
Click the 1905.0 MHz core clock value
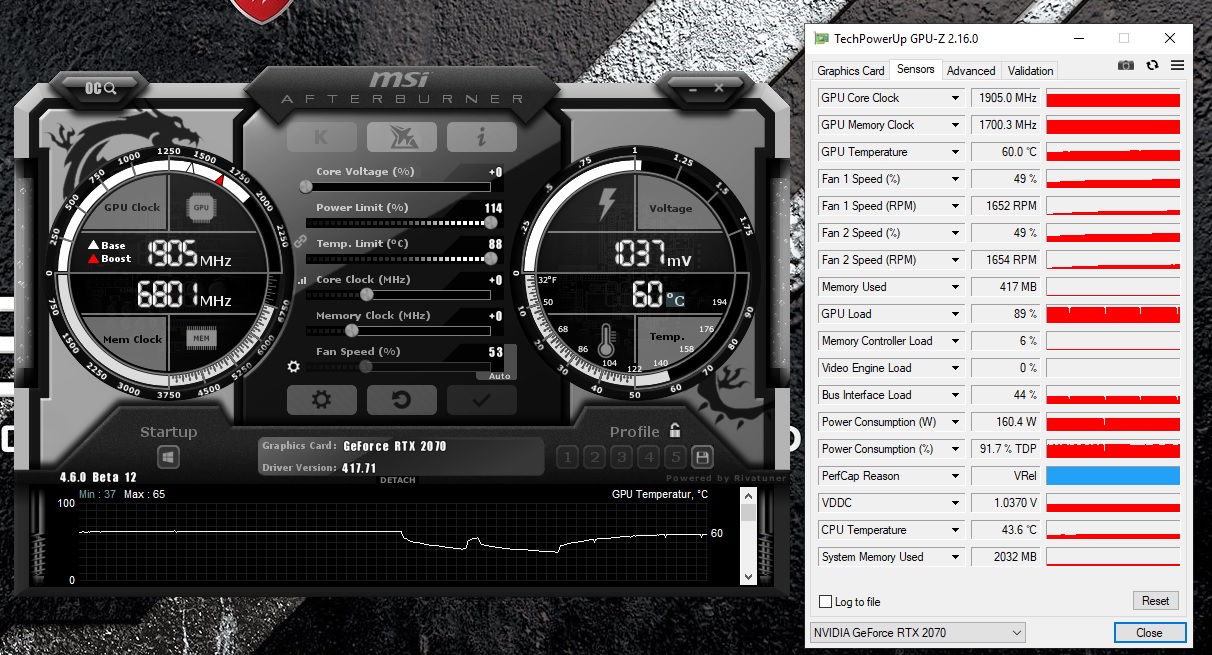coord(1006,98)
